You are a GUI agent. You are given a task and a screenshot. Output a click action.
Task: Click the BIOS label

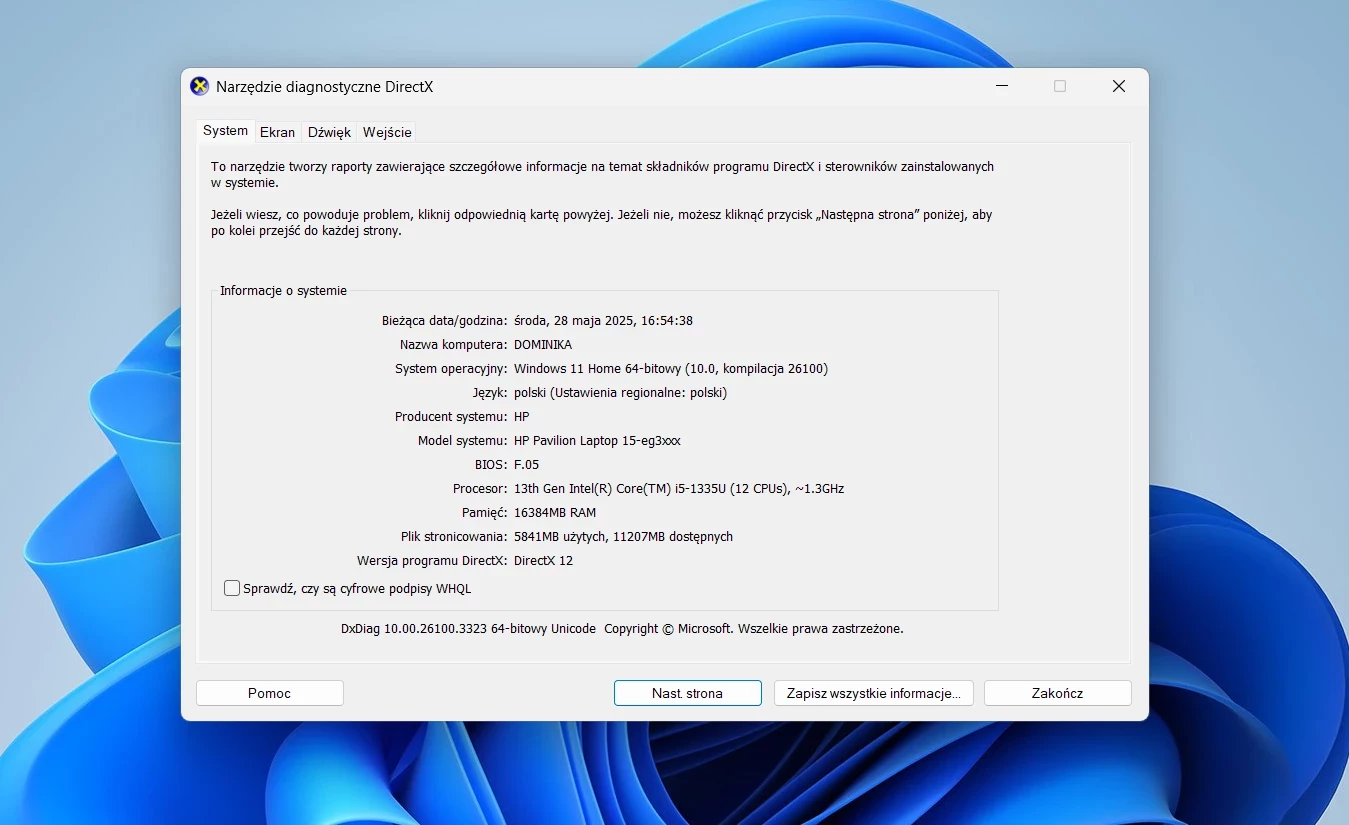pos(491,465)
